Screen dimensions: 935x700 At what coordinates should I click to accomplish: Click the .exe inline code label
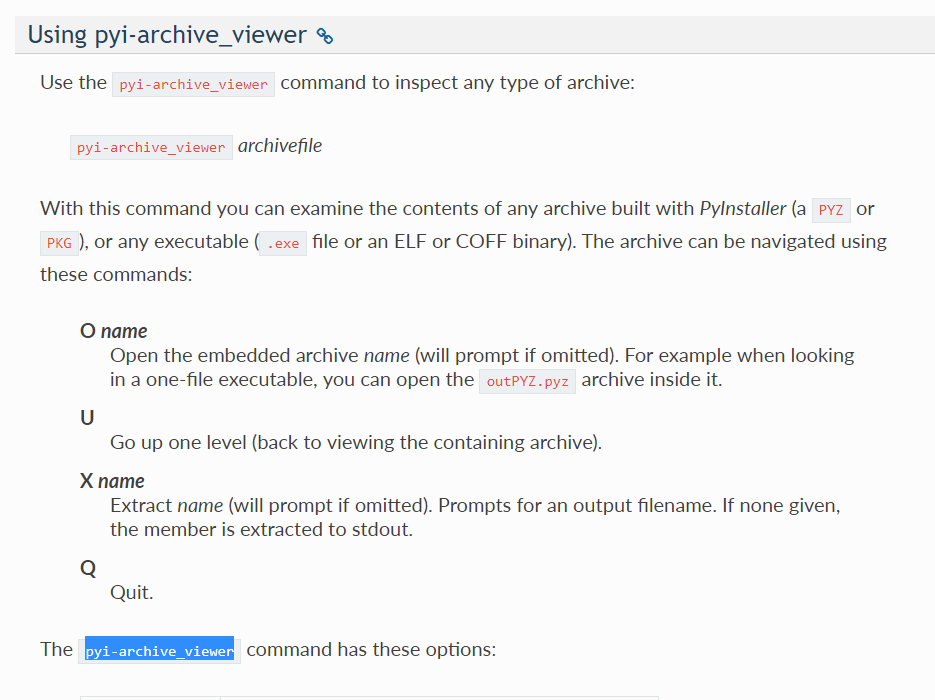click(283, 243)
